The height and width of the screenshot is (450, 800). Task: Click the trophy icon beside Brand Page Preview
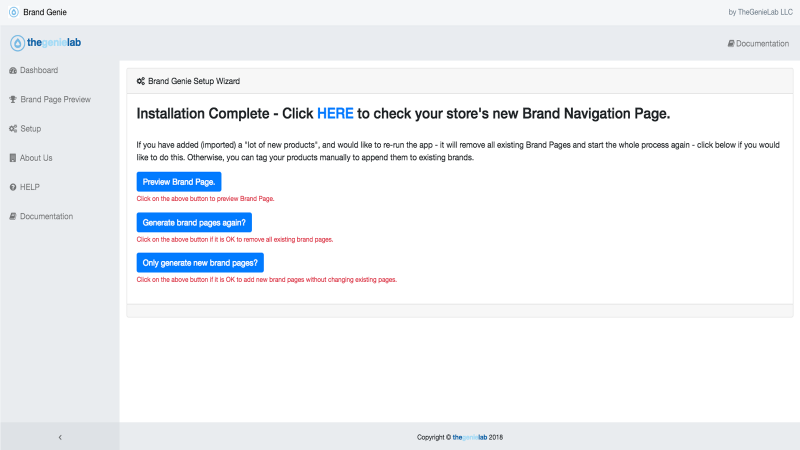pos(13,99)
